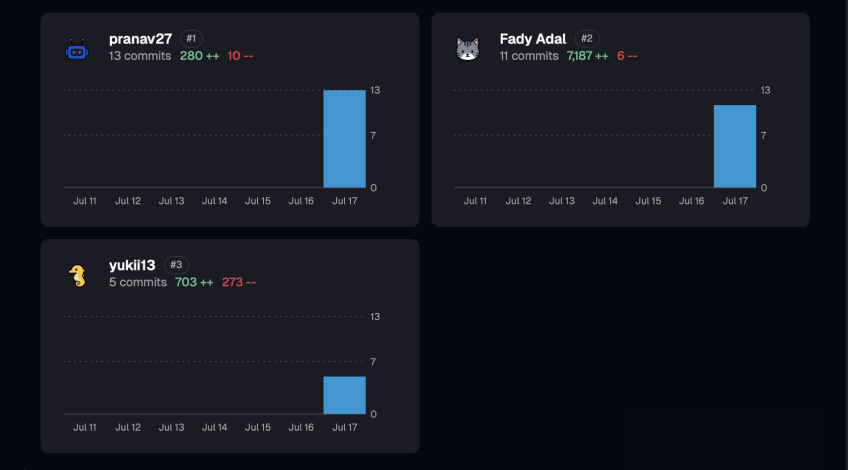Click the 273 -- deletions count
This screenshot has width=848, height=470.
(x=238, y=282)
